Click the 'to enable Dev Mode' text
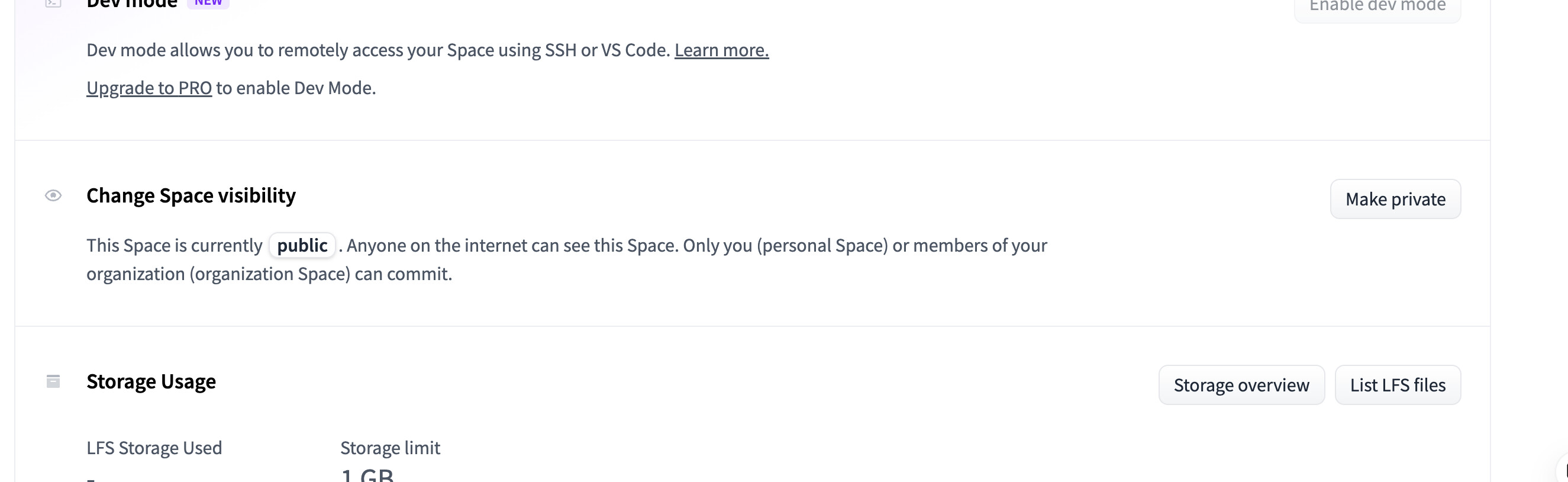1568x482 pixels. click(296, 88)
